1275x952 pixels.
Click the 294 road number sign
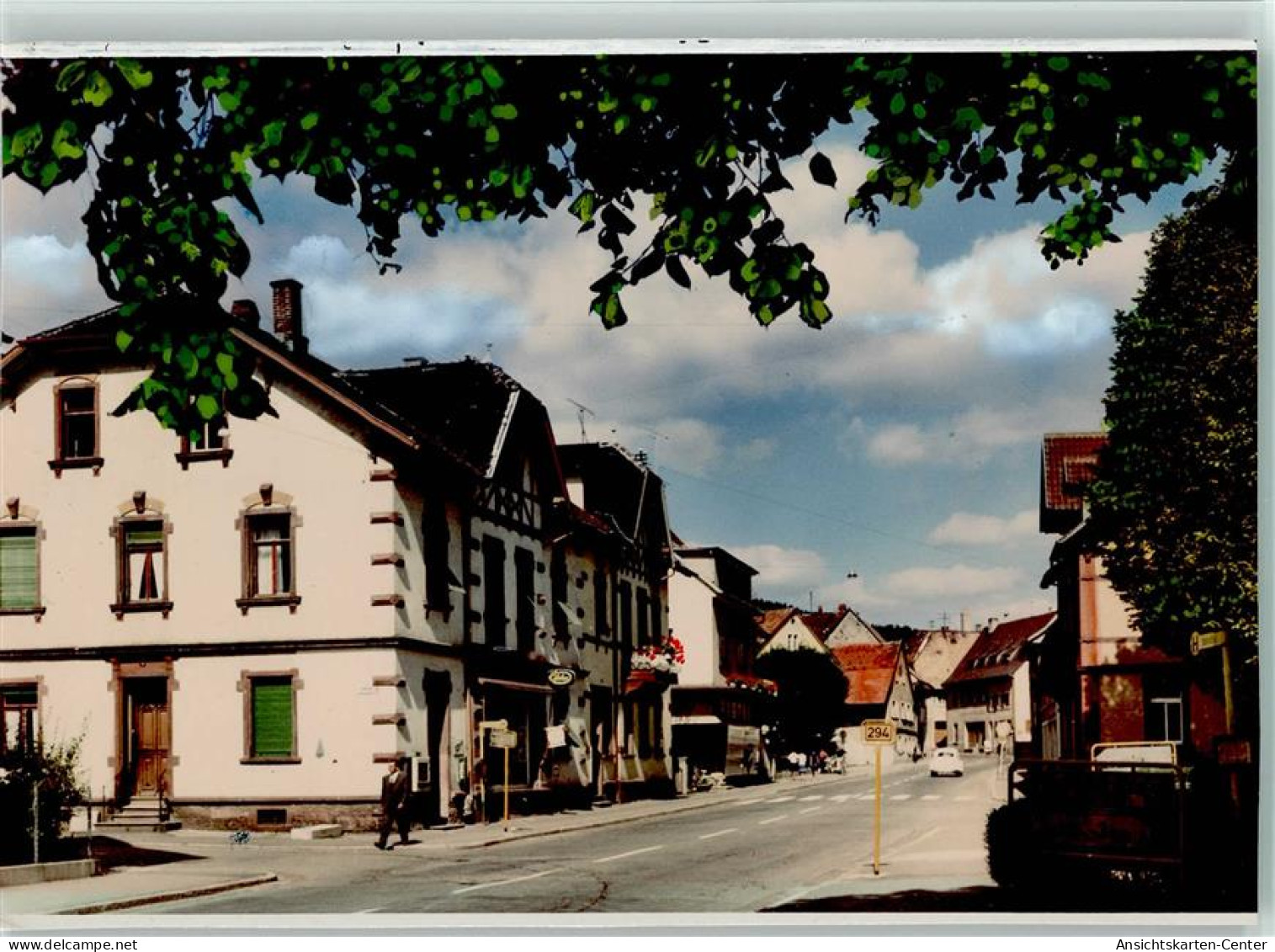879,731
